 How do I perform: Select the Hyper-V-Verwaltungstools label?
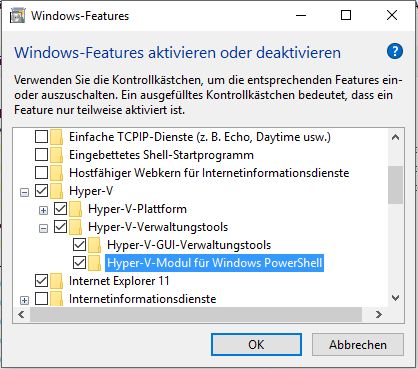click(x=158, y=227)
